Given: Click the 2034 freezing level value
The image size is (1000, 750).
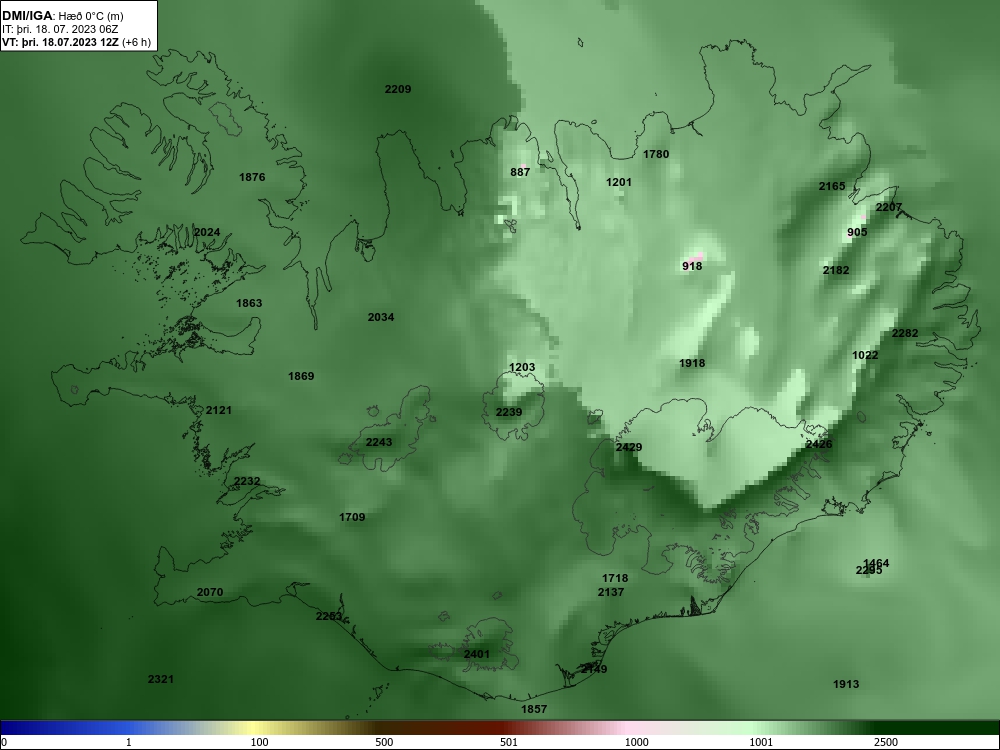Looking at the screenshot, I should click(x=381, y=317).
